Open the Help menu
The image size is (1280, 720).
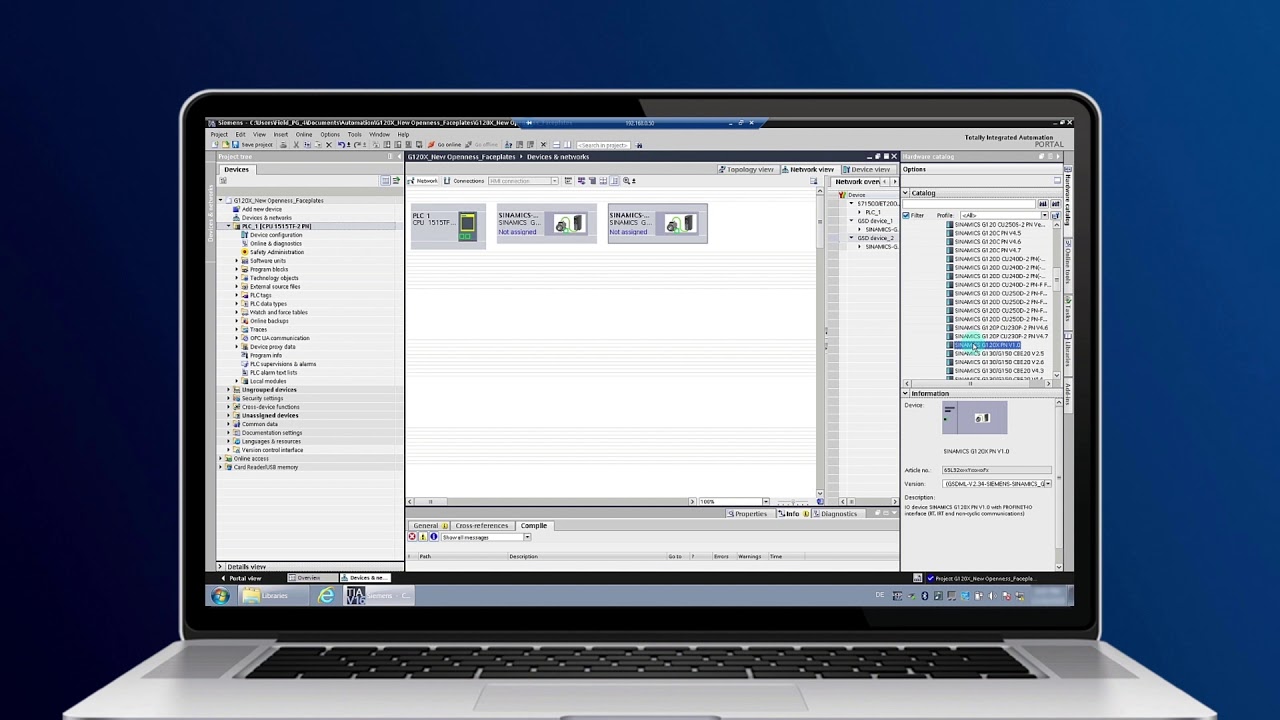tap(403, 134)
